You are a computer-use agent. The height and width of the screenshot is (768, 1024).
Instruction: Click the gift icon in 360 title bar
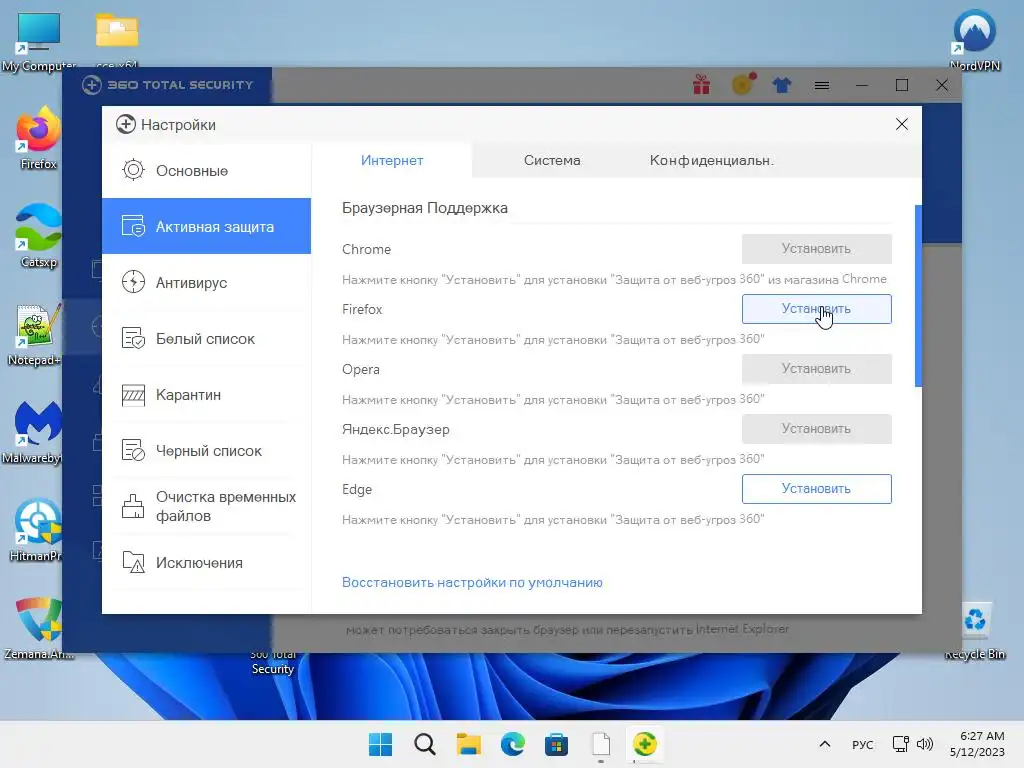702,85
